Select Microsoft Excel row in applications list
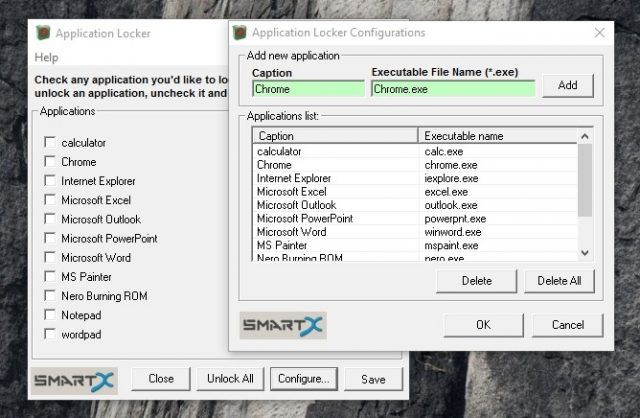 coord(415,192)
